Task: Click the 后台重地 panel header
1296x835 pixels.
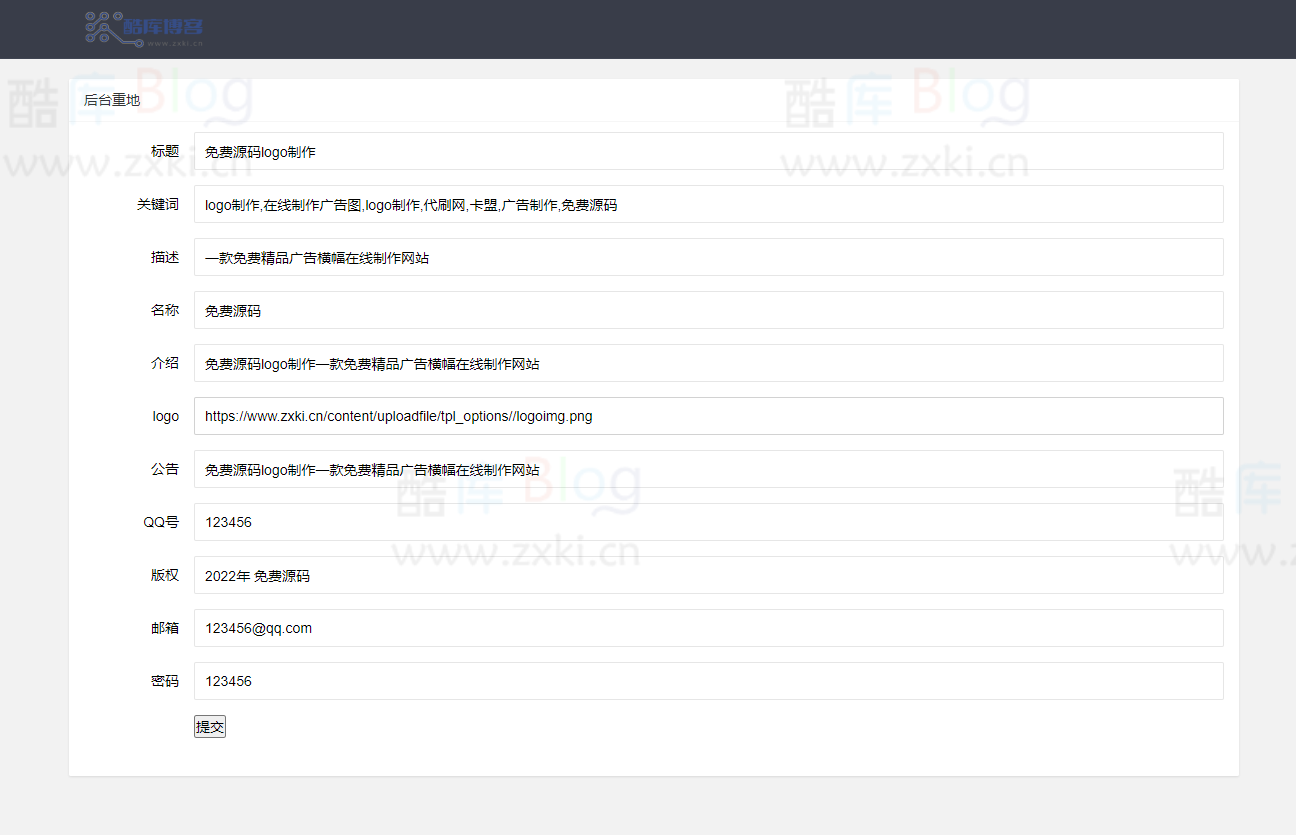Action: [111, 100]
